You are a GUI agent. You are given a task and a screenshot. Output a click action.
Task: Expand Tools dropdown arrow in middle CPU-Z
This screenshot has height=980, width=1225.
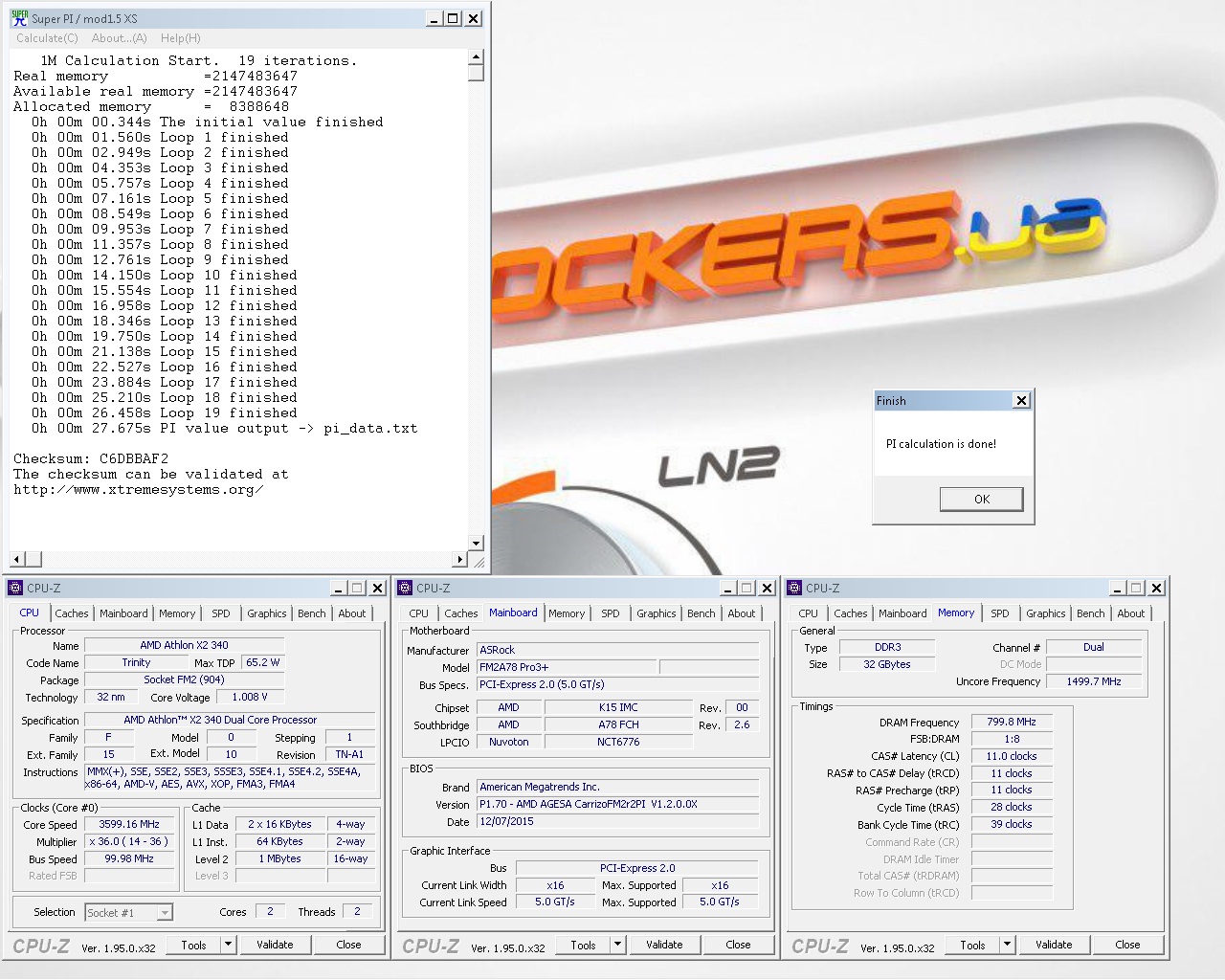(x=617, y=945)
